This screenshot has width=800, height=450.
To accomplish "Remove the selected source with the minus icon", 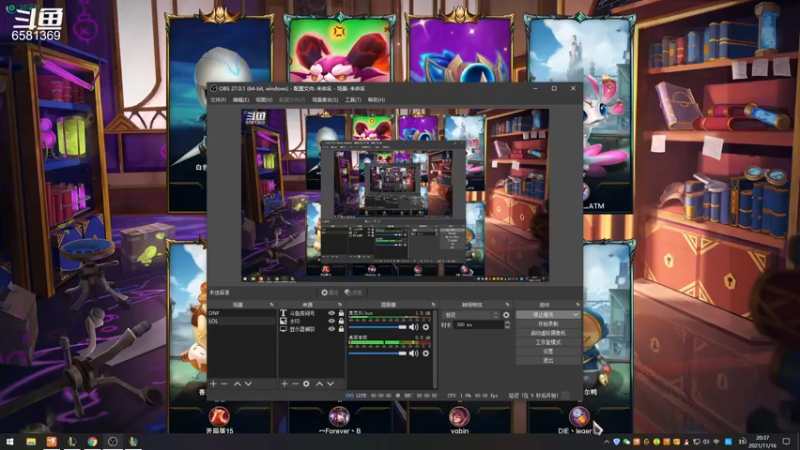I will coord(295,384).
